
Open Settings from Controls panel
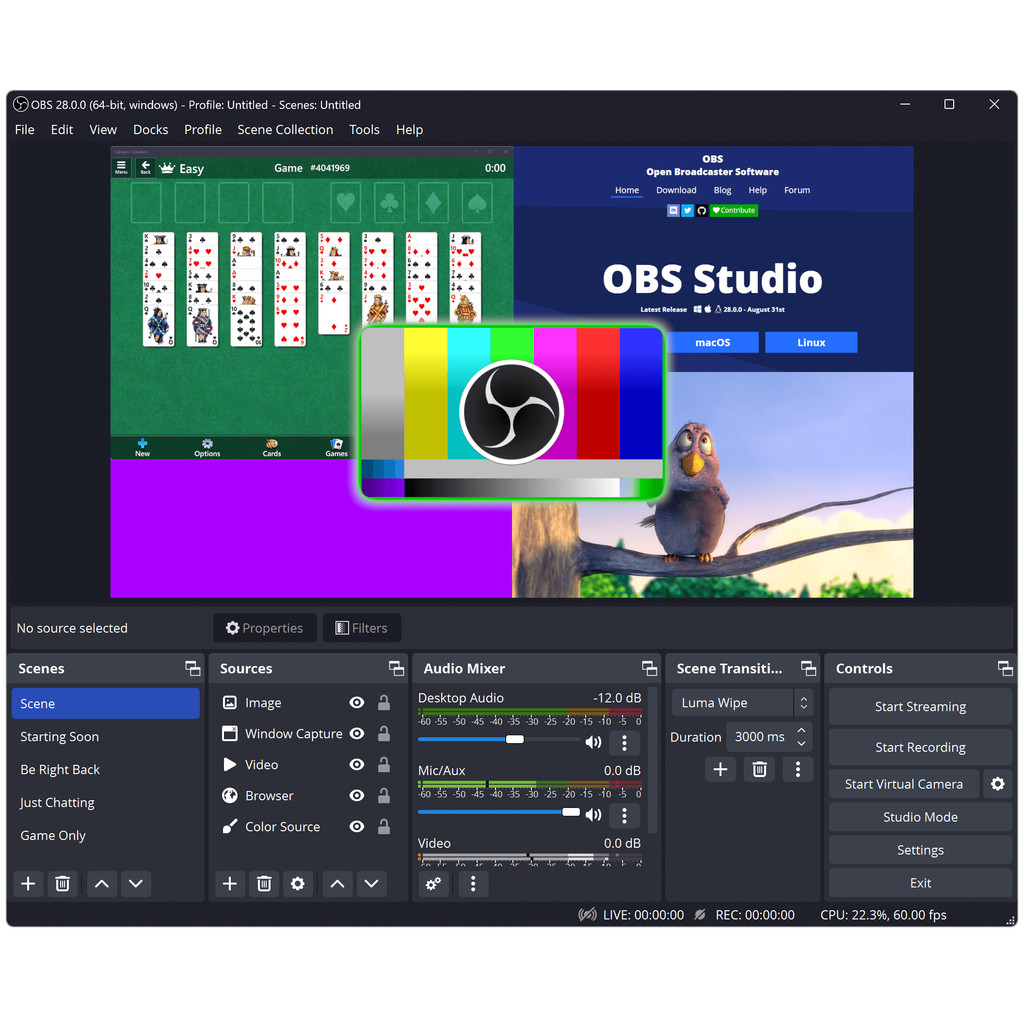[x=920, y=850]
